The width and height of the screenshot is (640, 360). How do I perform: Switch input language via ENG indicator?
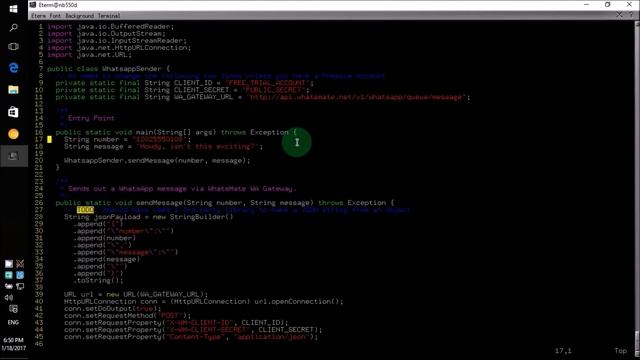click(13, 322)
